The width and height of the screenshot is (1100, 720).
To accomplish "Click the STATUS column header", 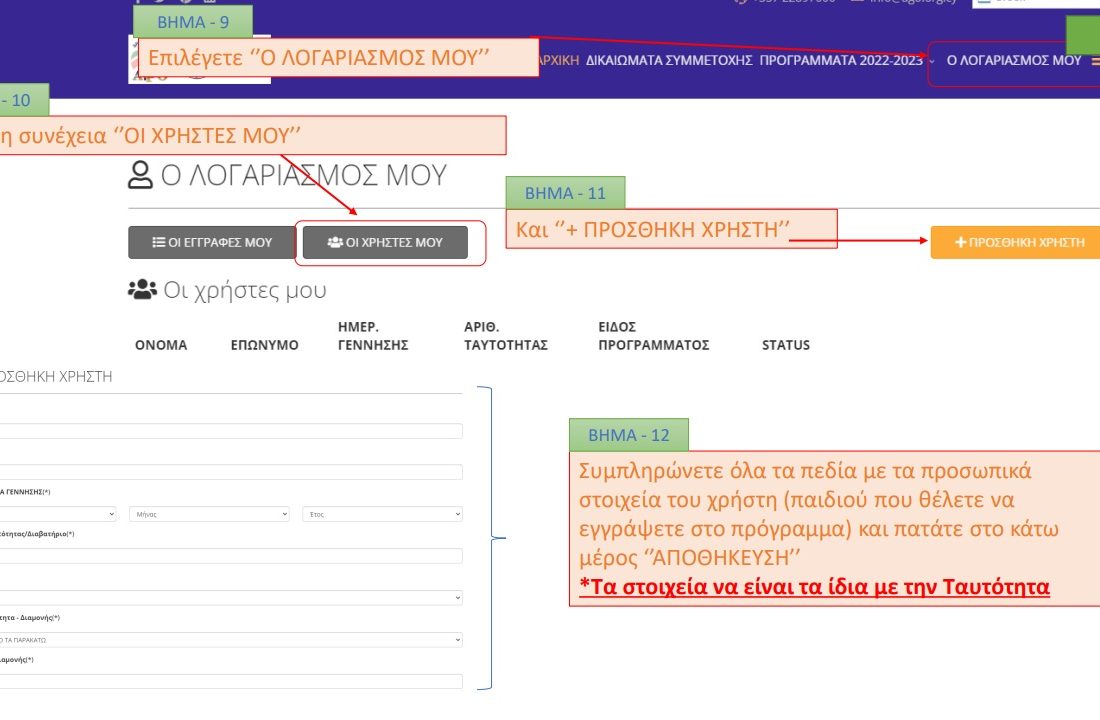I will click(786, 345).
